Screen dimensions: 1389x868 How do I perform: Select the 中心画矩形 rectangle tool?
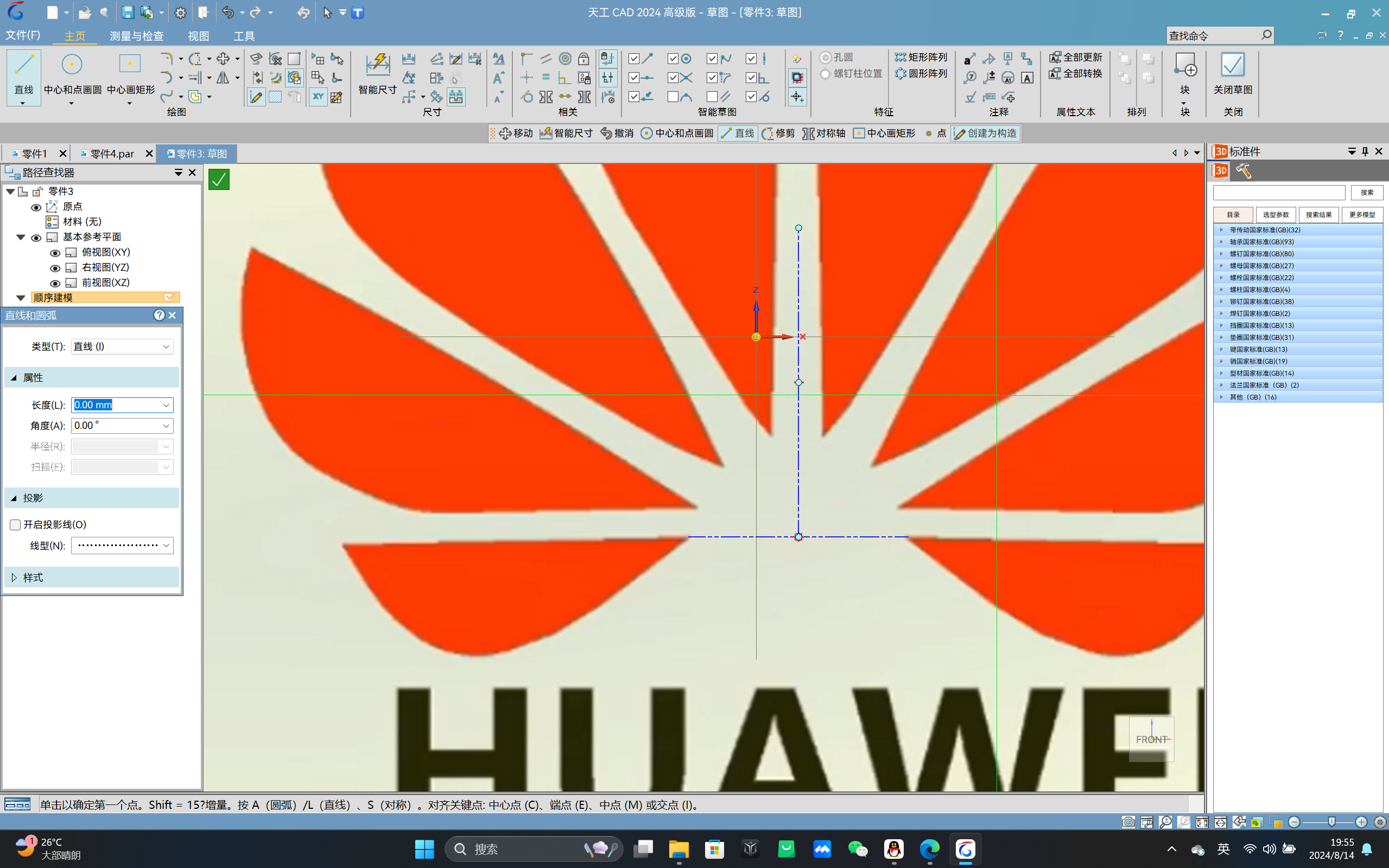pos(130,77)
